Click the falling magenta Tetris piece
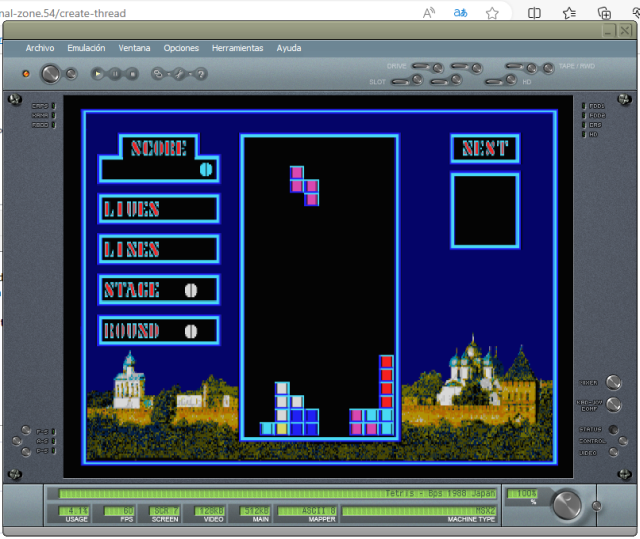This screenshot has width=640, height=539. tap(304, 186)
